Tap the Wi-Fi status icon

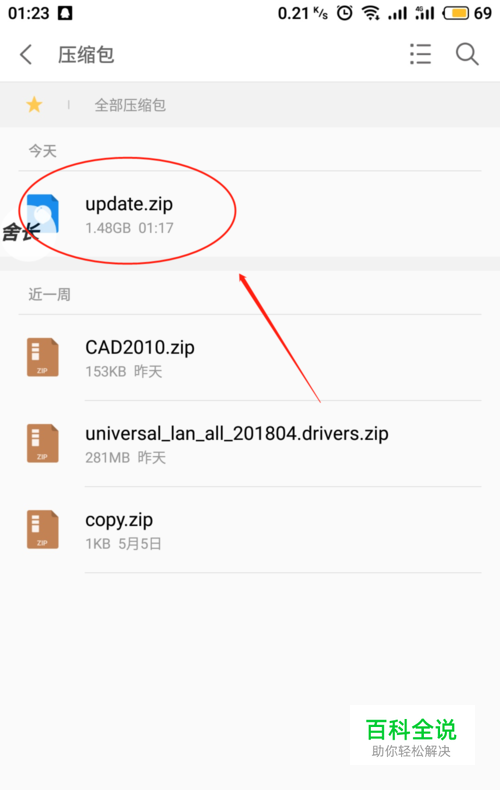(371, 13)
